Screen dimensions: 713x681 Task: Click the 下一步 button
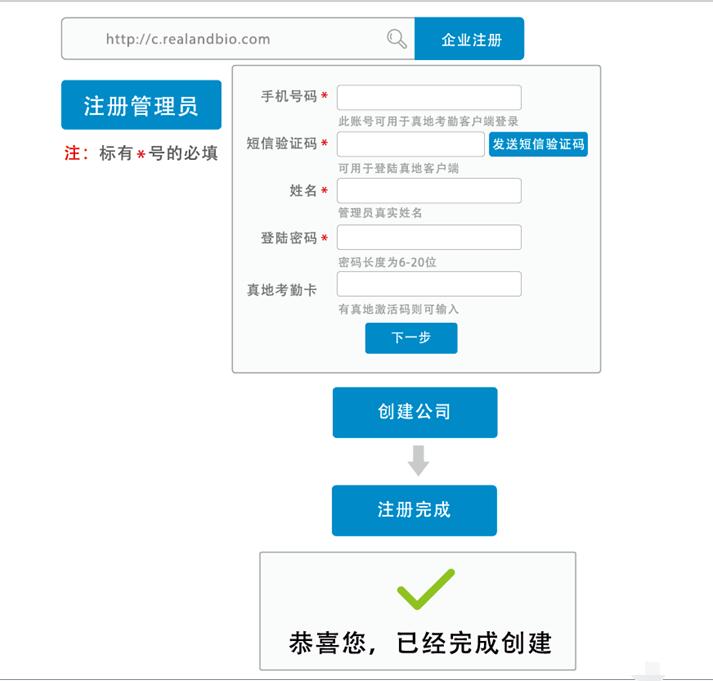(x=411, y=338)
